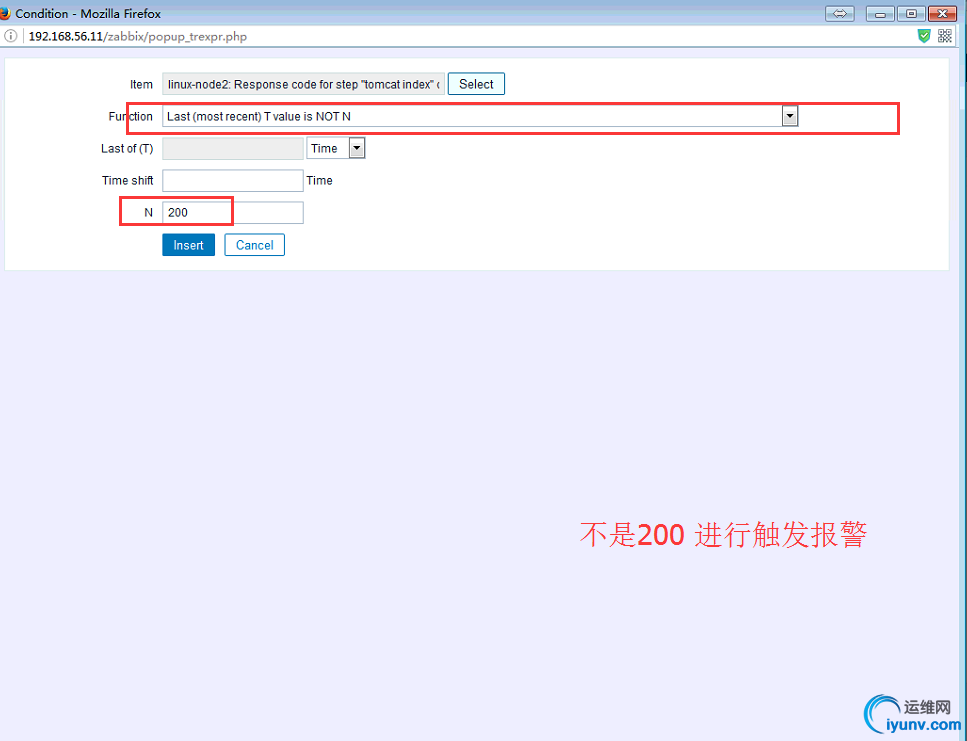Click the Cancel button
The image size is (967, 741).
coord(254,245)
